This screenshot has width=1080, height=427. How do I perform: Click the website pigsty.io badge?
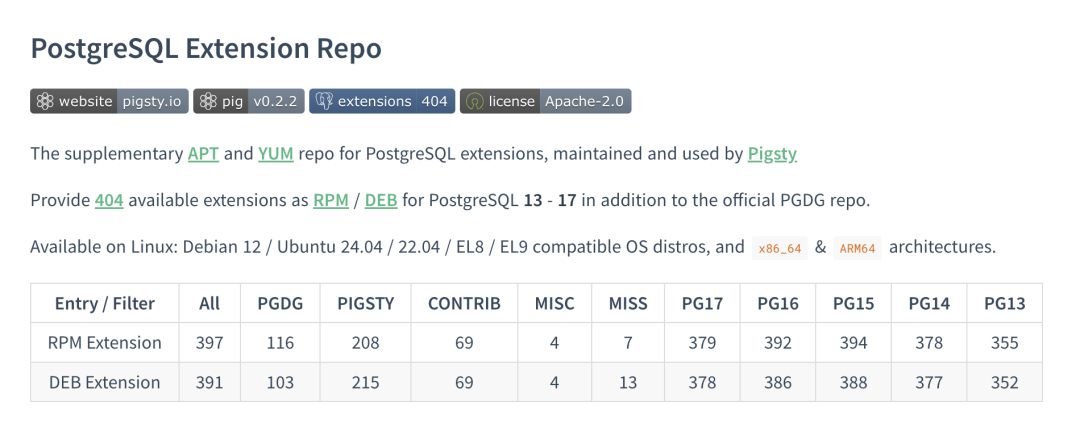(109, 101)
